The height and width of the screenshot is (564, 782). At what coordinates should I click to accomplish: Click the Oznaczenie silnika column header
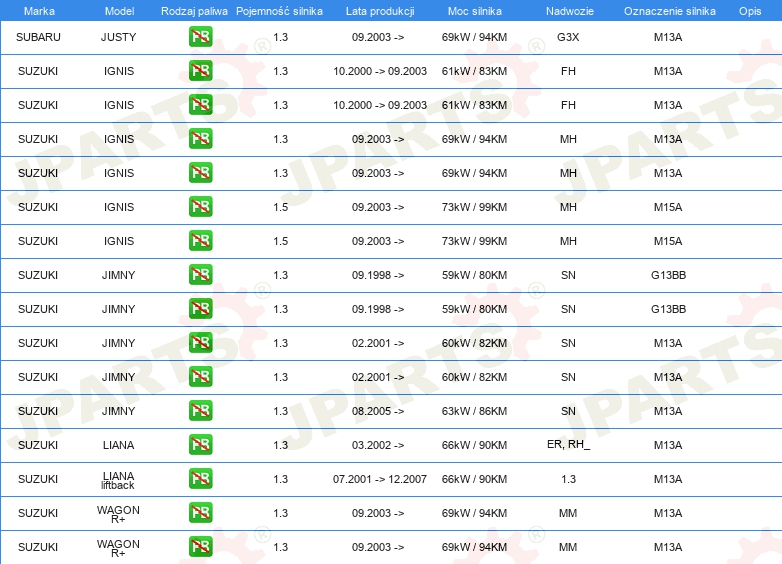click(669, 11)
